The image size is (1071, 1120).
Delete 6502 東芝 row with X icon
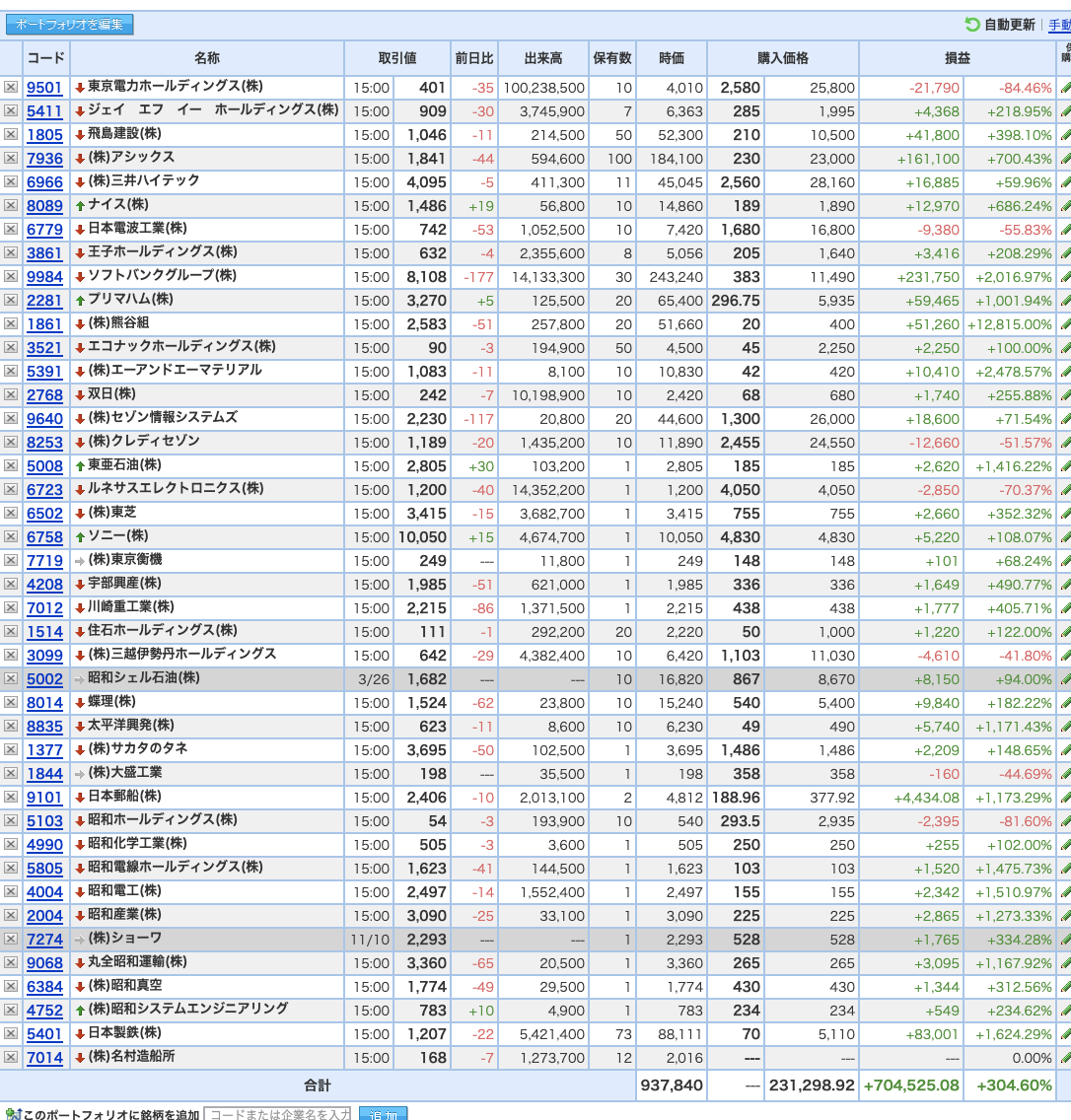click(x=11, y=513)
